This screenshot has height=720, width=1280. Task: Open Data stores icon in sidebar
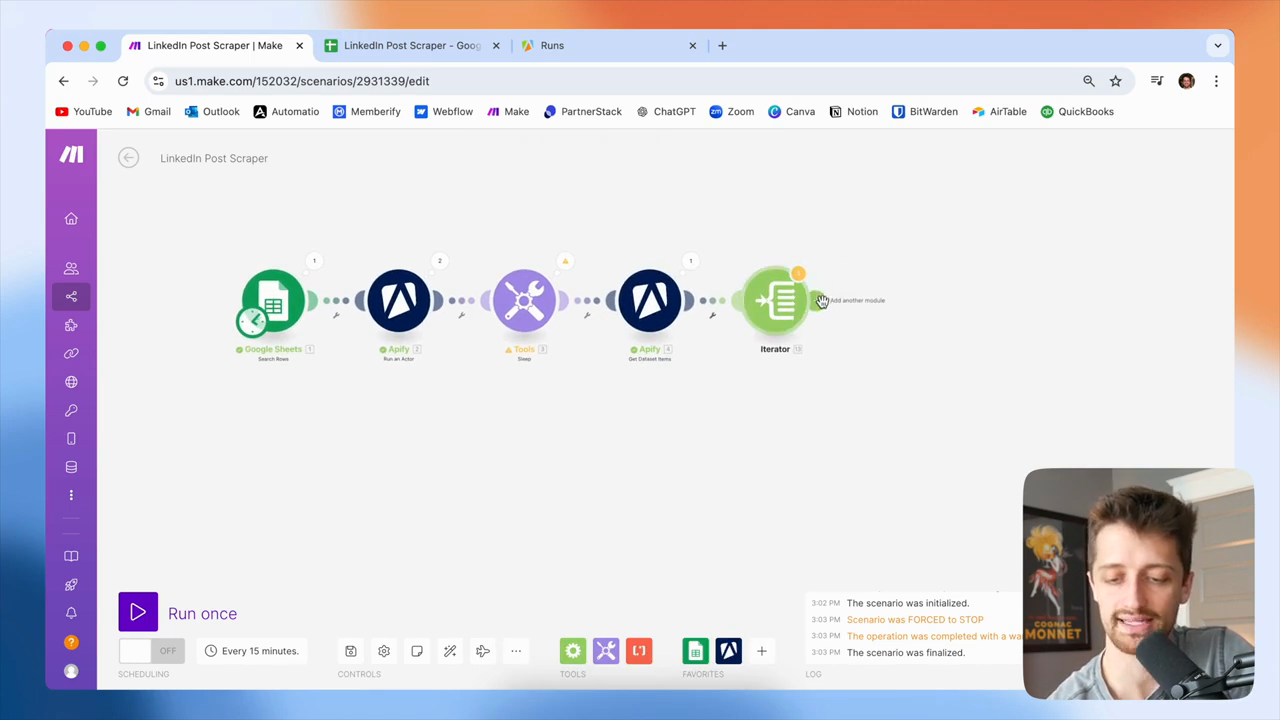[x=71, y=467]
